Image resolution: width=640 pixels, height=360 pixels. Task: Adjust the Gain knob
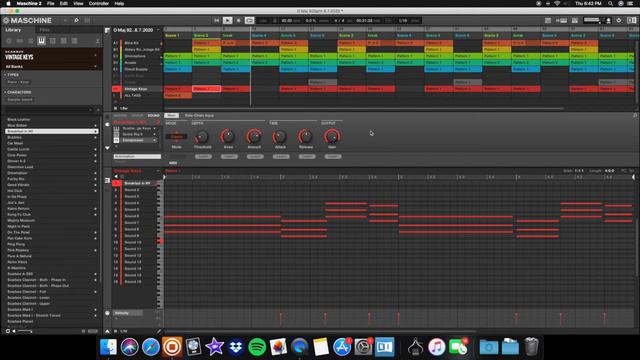point(332,137)
